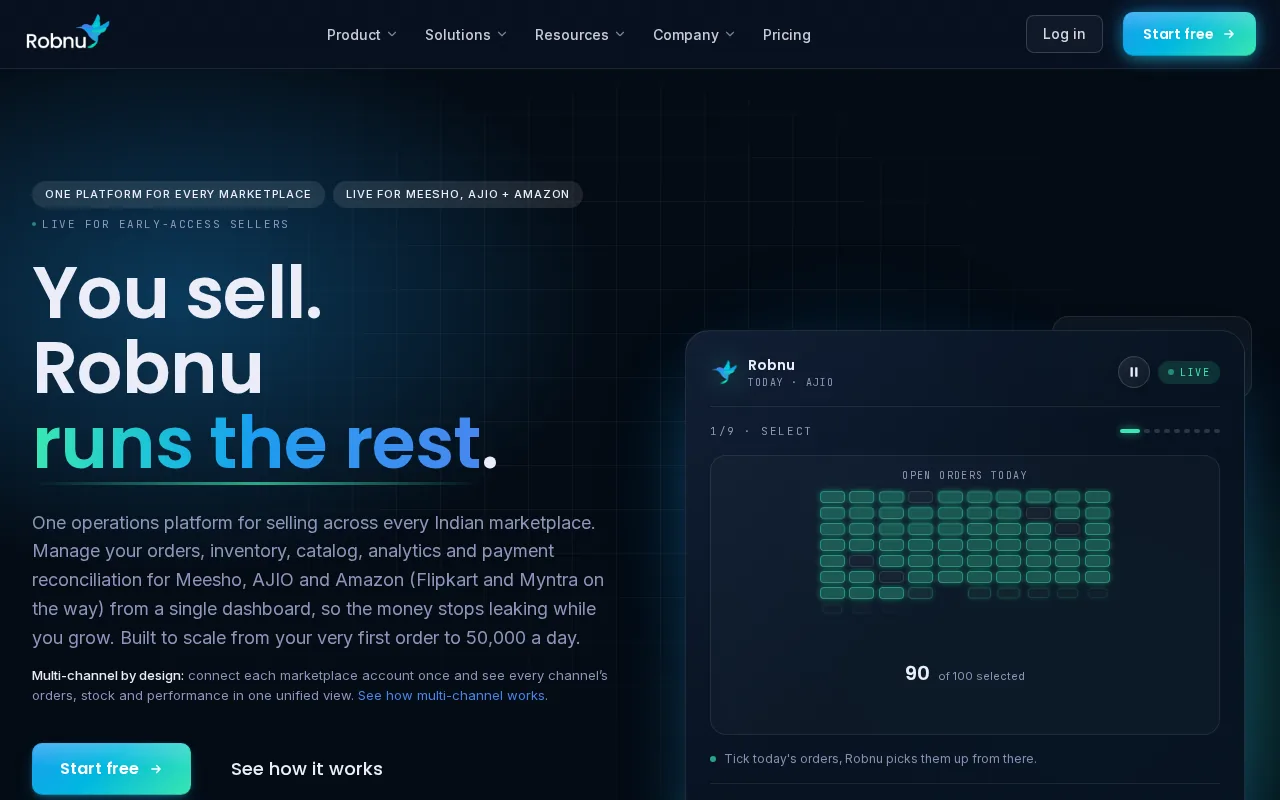The height and width of the screenshot is (800, 1280).
Task: Open See how multi-channel works link
Action: 451,696
